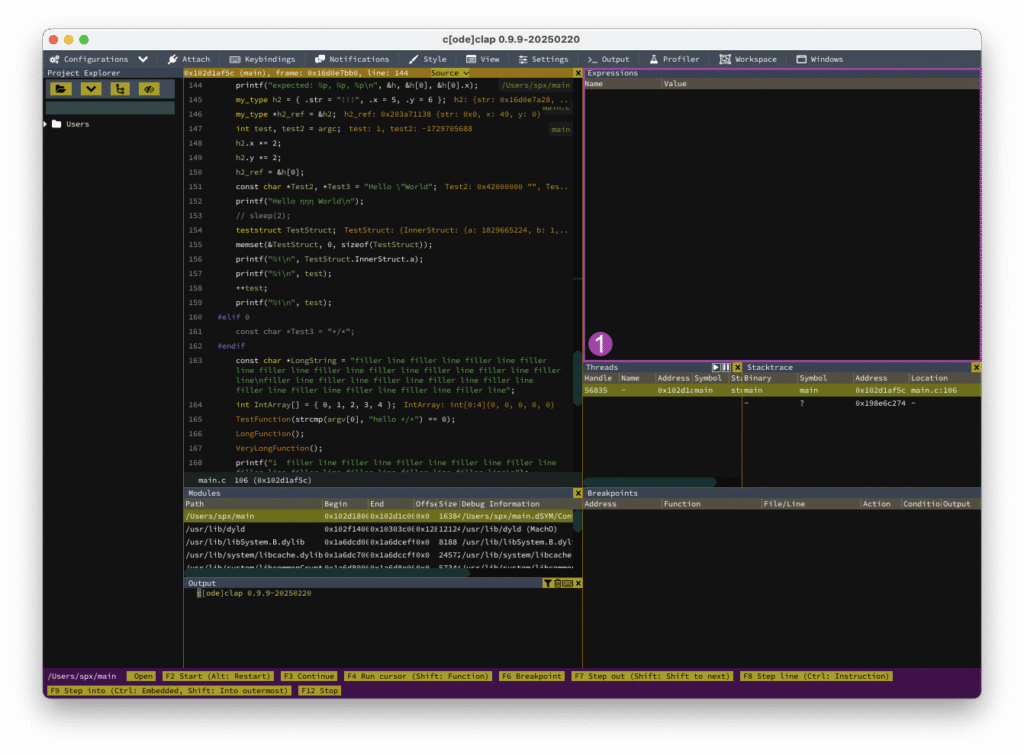Click the Threads horizontal scrollbar
Screen dimensions: 1024x755
(650, 483)
